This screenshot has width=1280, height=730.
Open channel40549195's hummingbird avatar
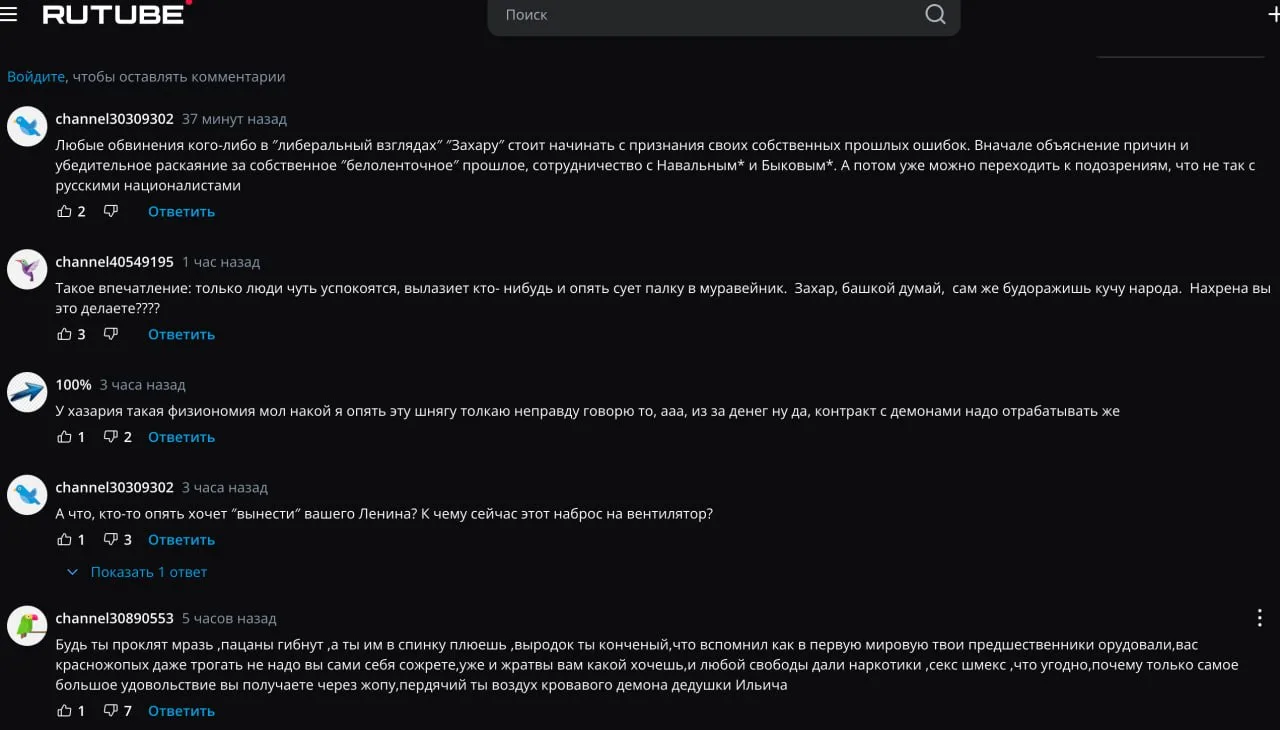coord(27,269)
